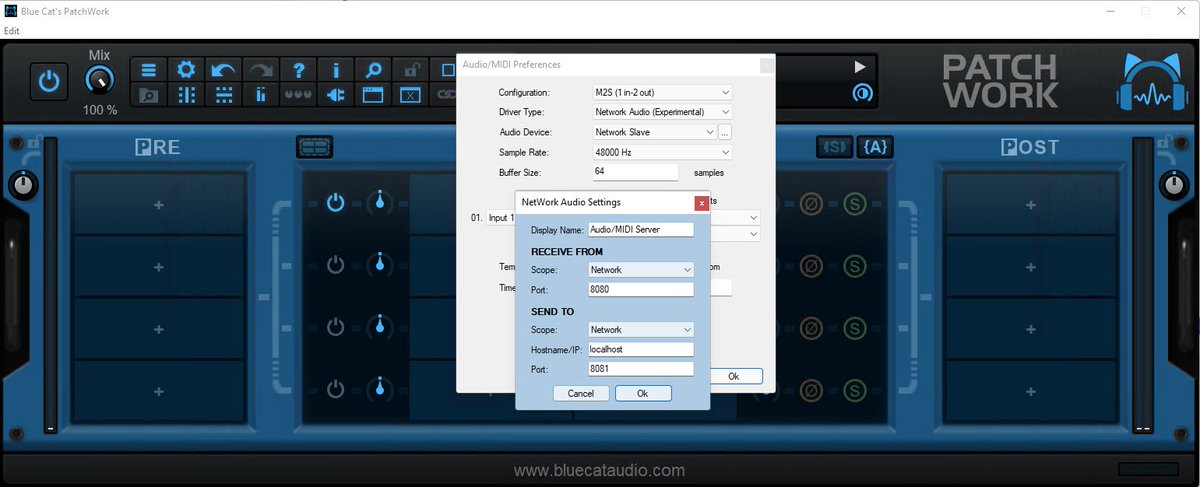Click Cancel in NetWork Audio Settings
The height and width of the screenshot is (487, 1200).
(x=581, y=394)
